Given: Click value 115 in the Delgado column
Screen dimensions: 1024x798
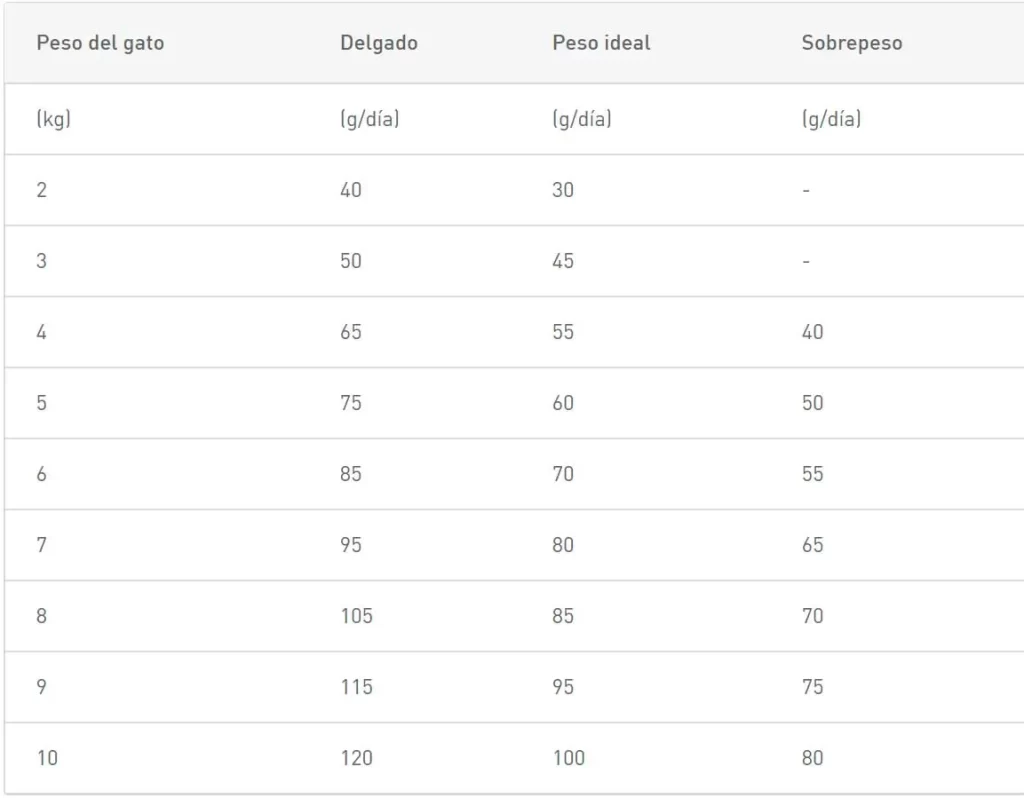Looking at the screenshot, I should [356, 687].
